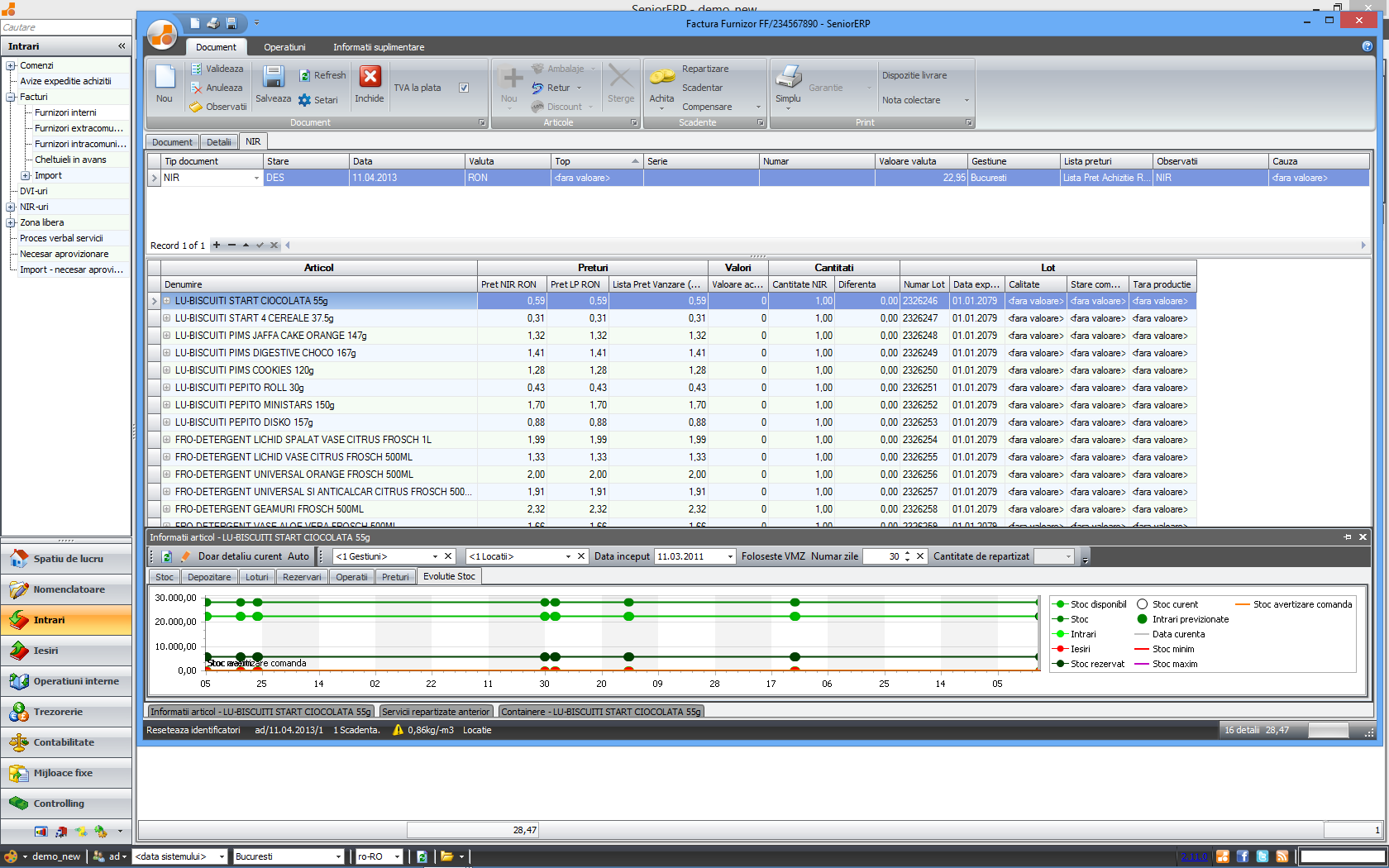The height and width of the screenshot is (868, 1389).
Task: Expand the Comenzi tree node
Action: (x=11, y=65)
